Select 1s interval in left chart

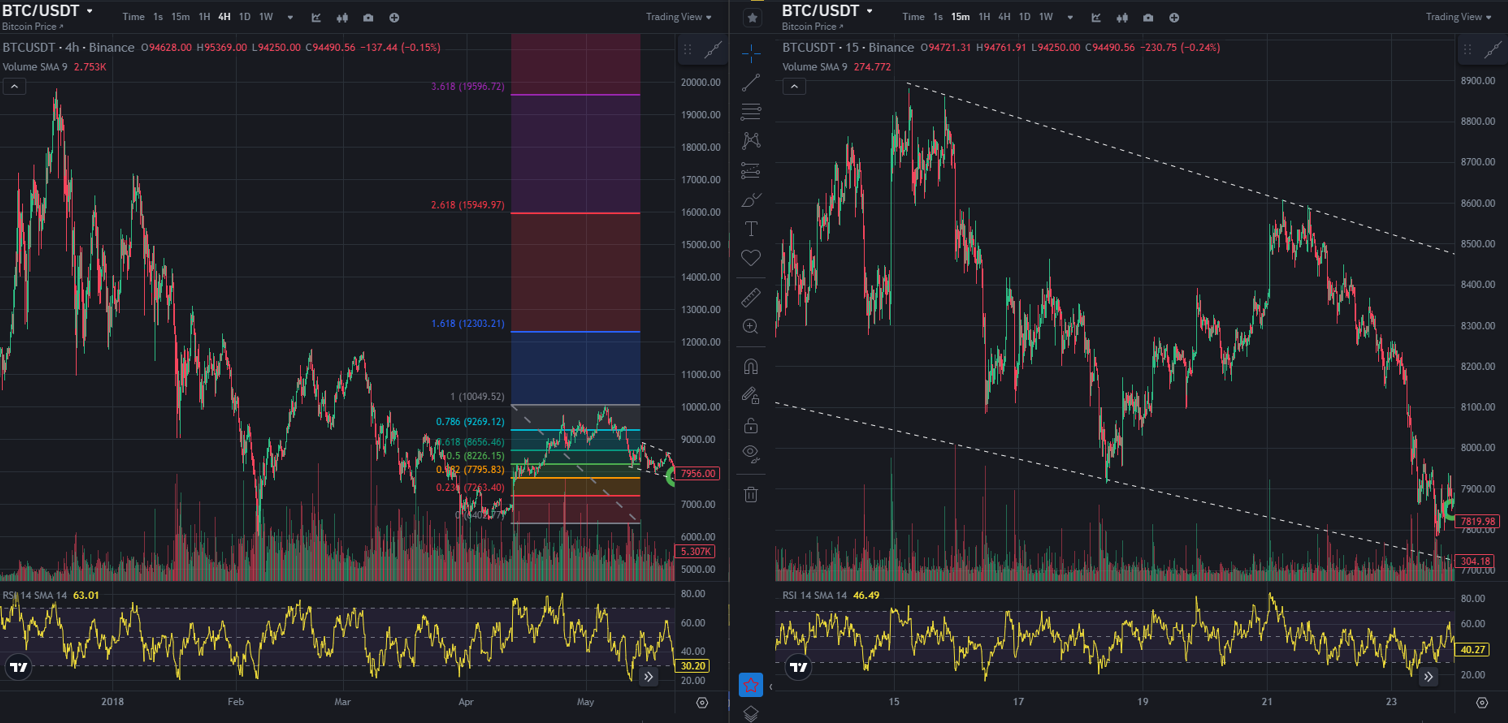[157, 17]
